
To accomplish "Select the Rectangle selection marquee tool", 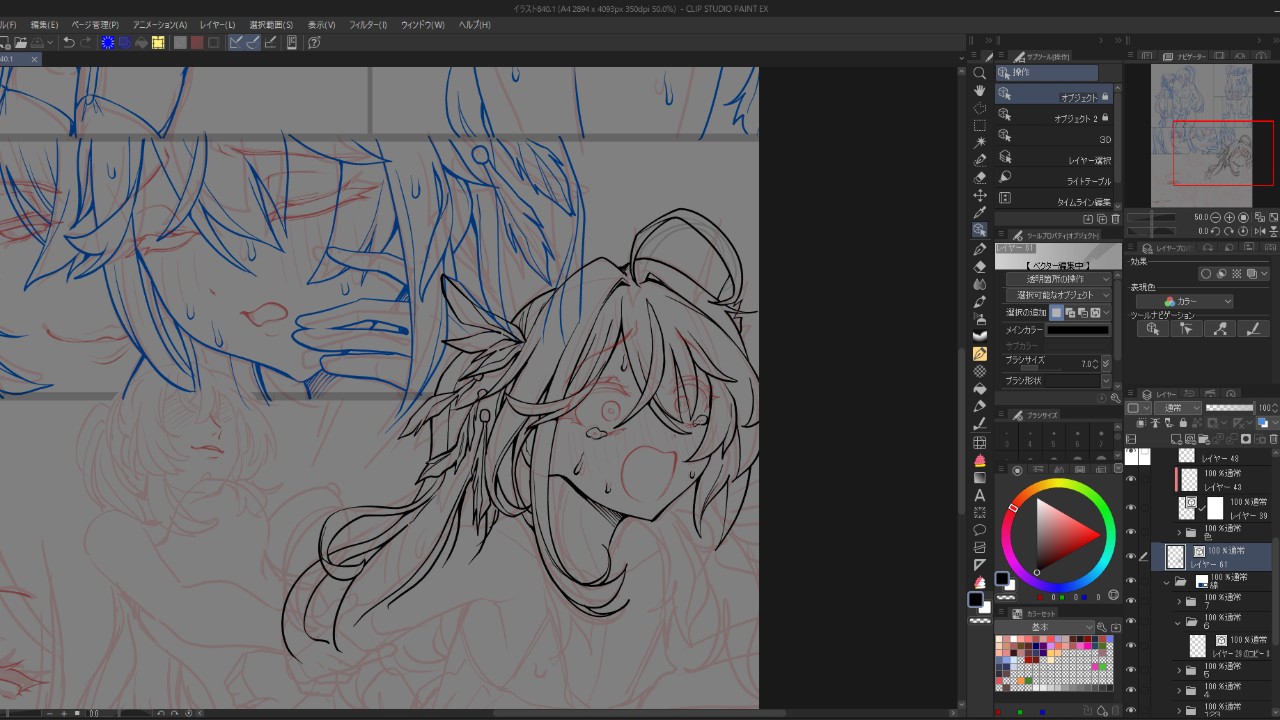I will tap(980, 125).
